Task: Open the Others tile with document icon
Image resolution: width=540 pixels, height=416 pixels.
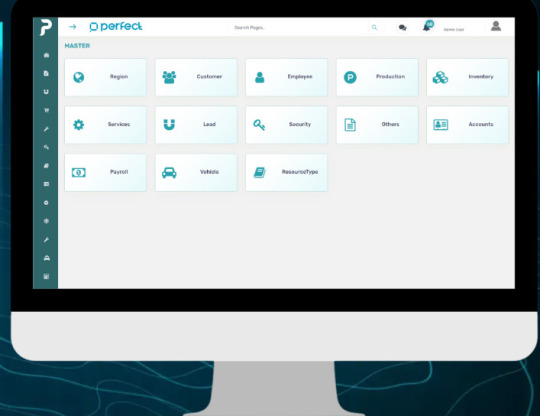Action: (x=377, y=125)
